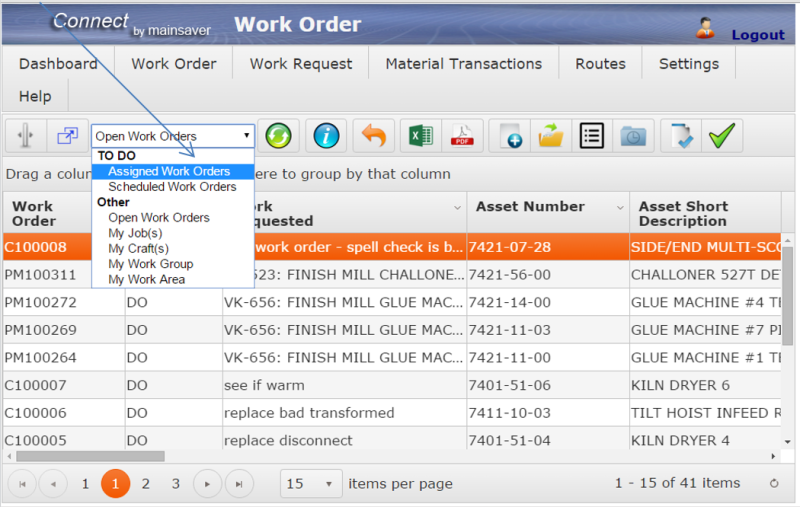Viewport: 800px width, 507px height.
Task: Create a new work order document
Action: 510,136
